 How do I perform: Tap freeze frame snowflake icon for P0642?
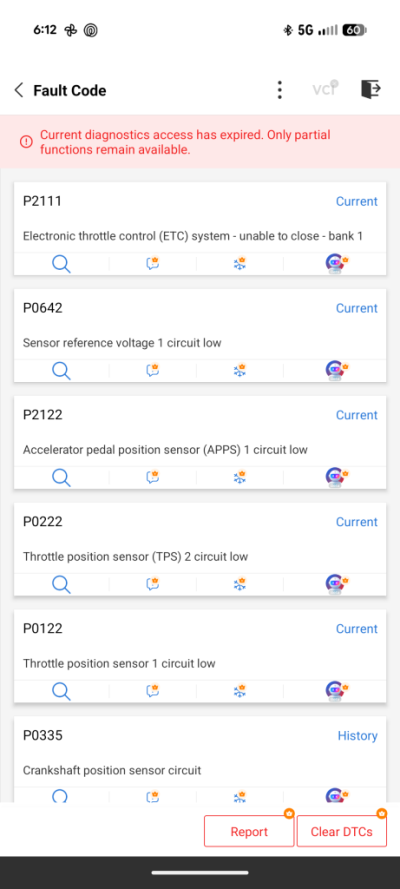point(240,370)
